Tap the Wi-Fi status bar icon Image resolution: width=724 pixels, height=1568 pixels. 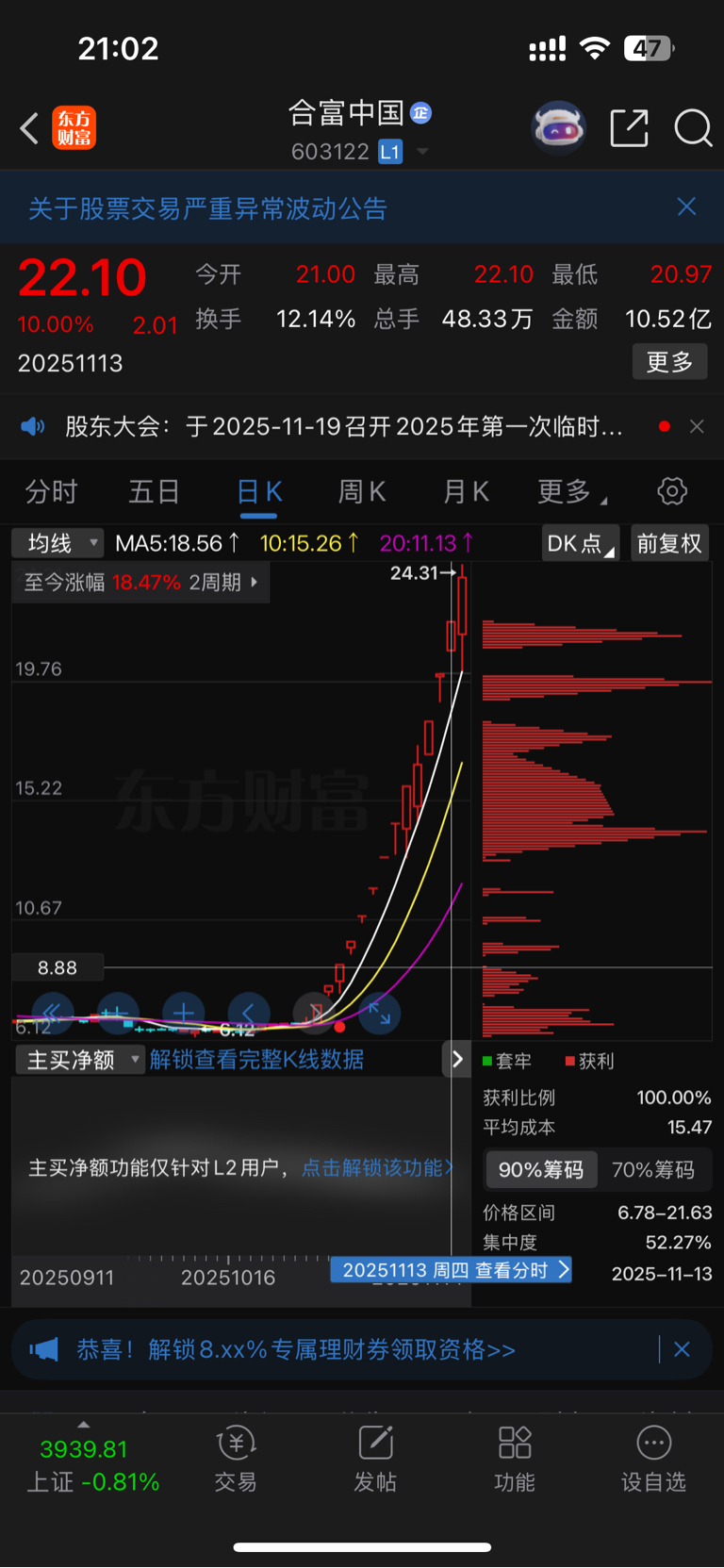click(x=595, y=48)
